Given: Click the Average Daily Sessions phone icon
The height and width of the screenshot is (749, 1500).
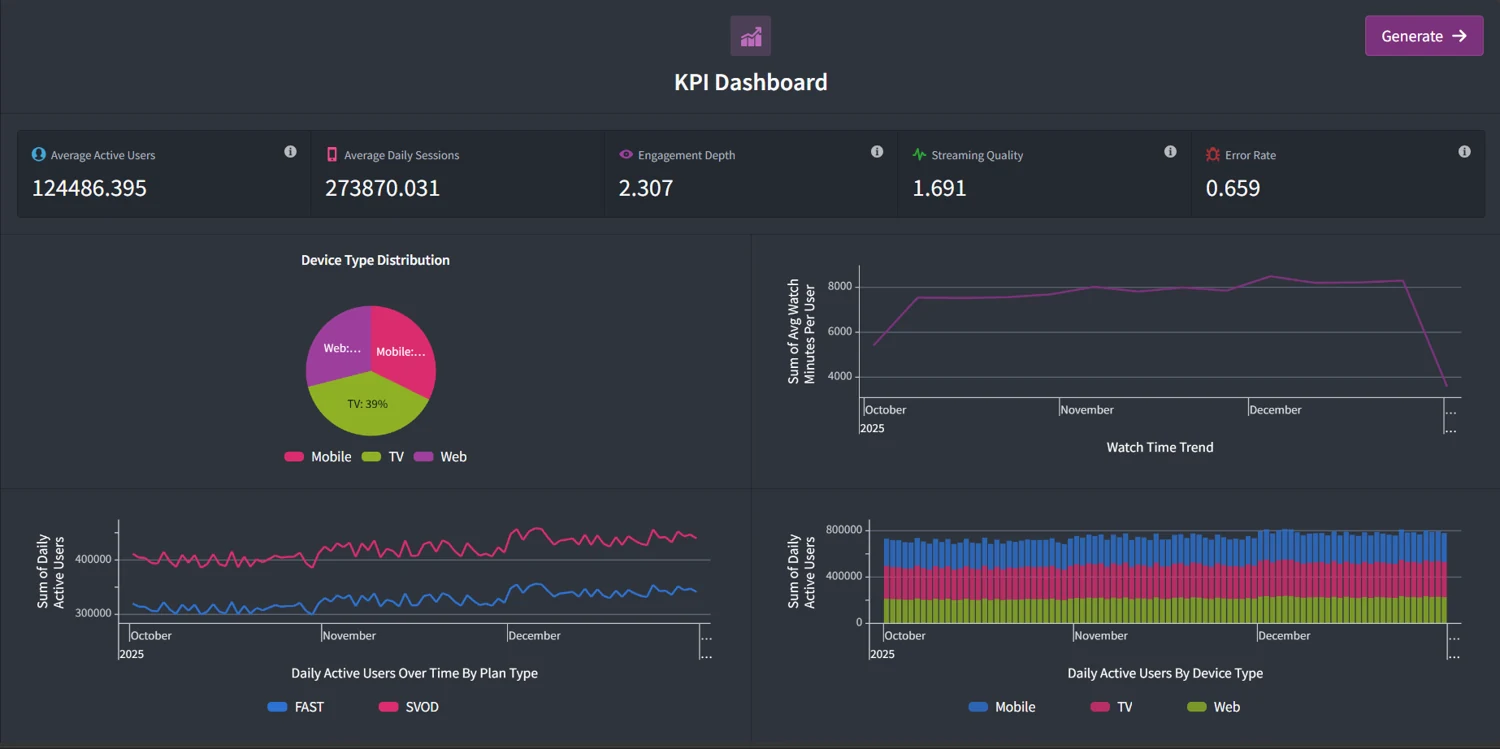Looking at the screenshot, I should [x=332, y=155].
